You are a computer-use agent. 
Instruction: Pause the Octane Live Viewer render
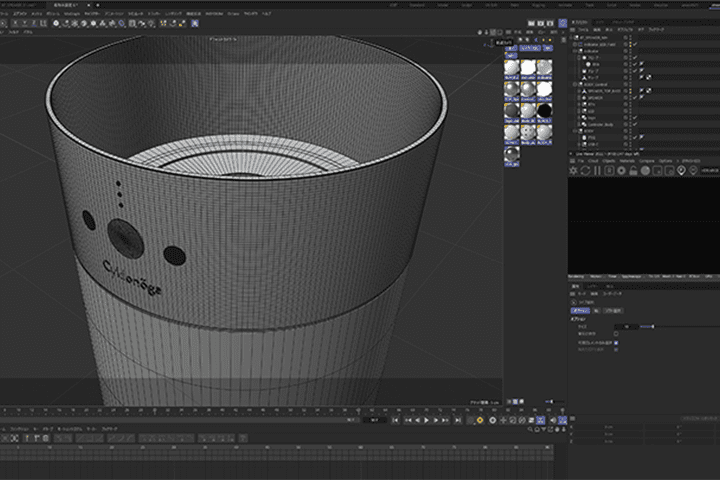(x=597, y=170)
